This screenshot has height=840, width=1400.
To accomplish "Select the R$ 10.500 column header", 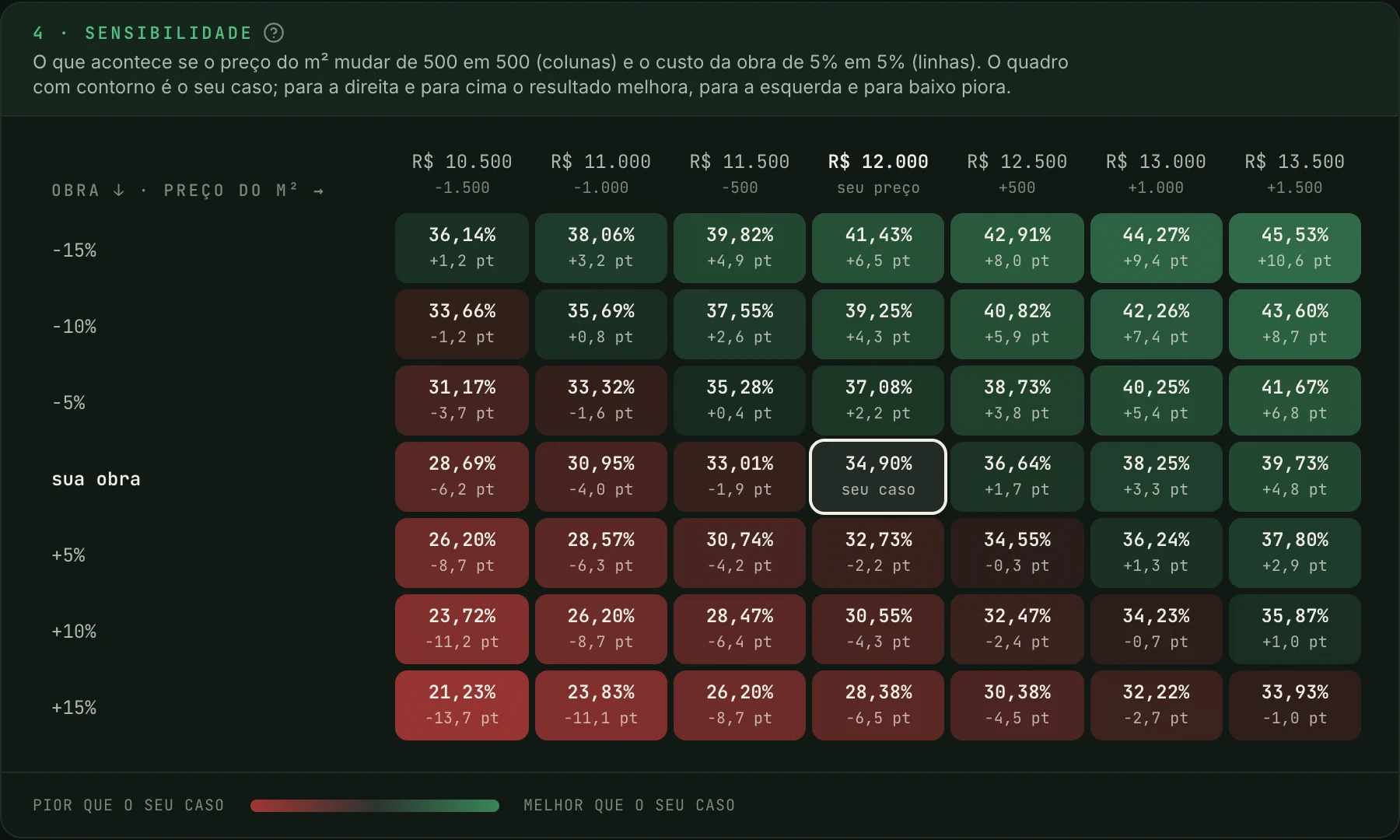I will click(462, 173).
